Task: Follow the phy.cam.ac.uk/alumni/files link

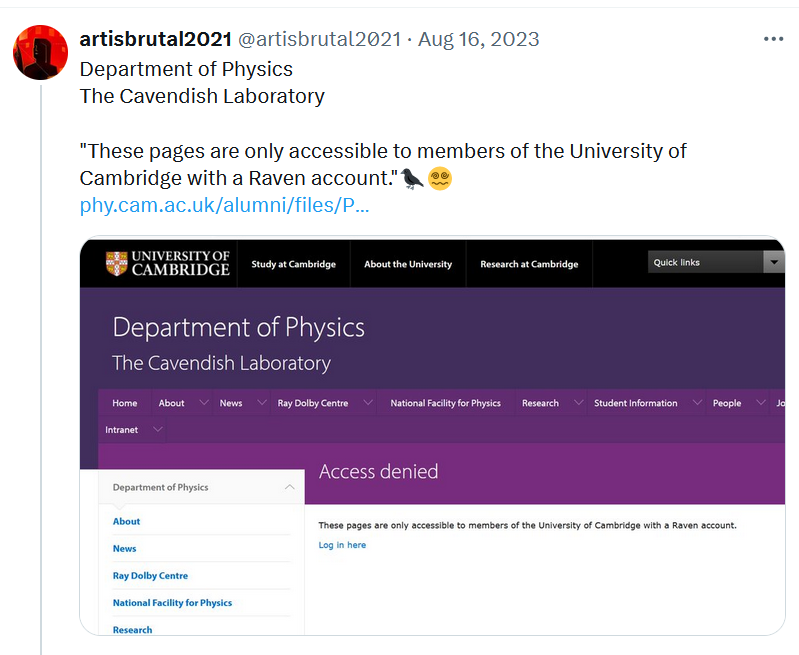Action: click(224, 205)
